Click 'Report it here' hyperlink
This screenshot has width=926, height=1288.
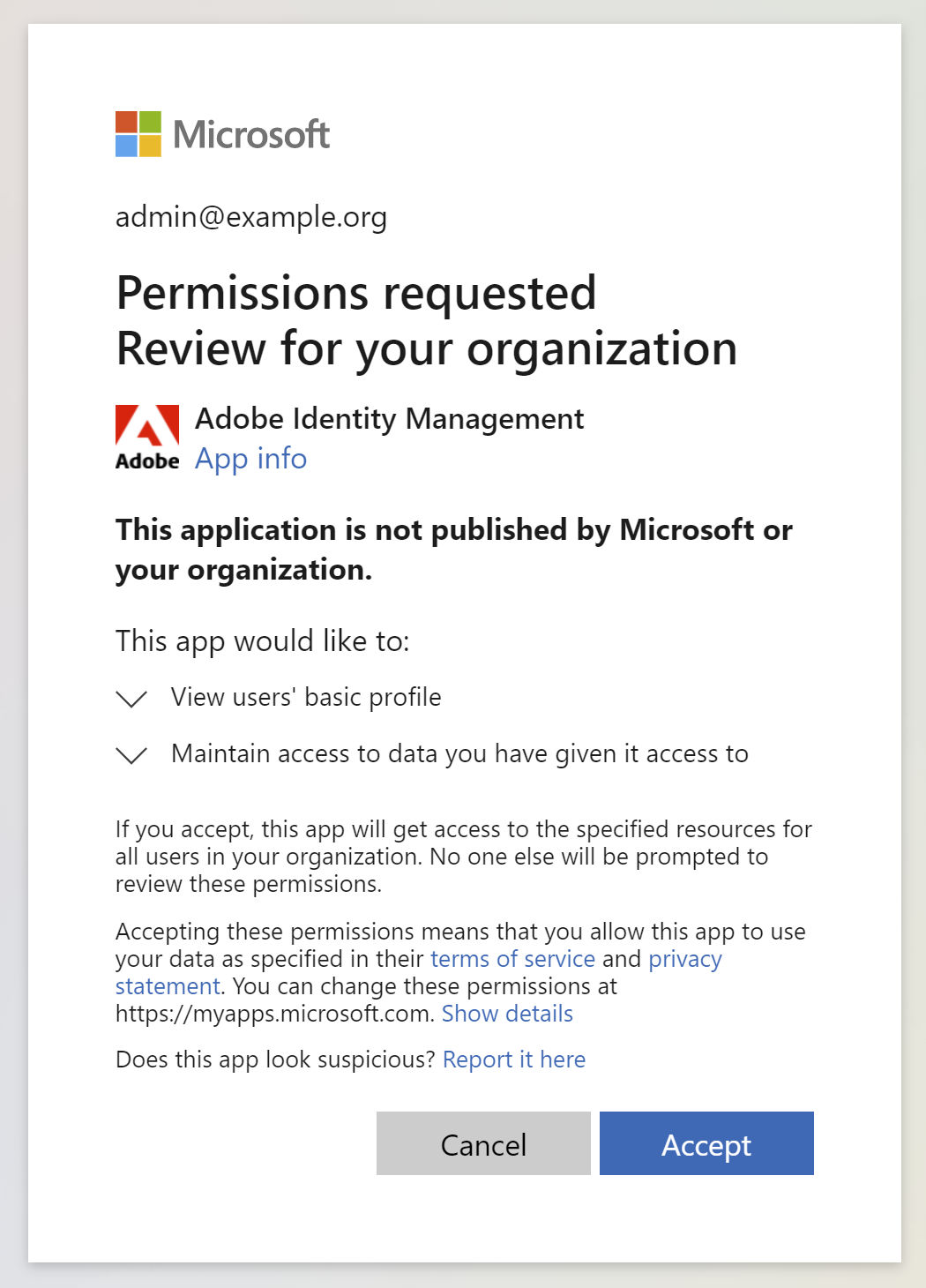(513, 1059)
